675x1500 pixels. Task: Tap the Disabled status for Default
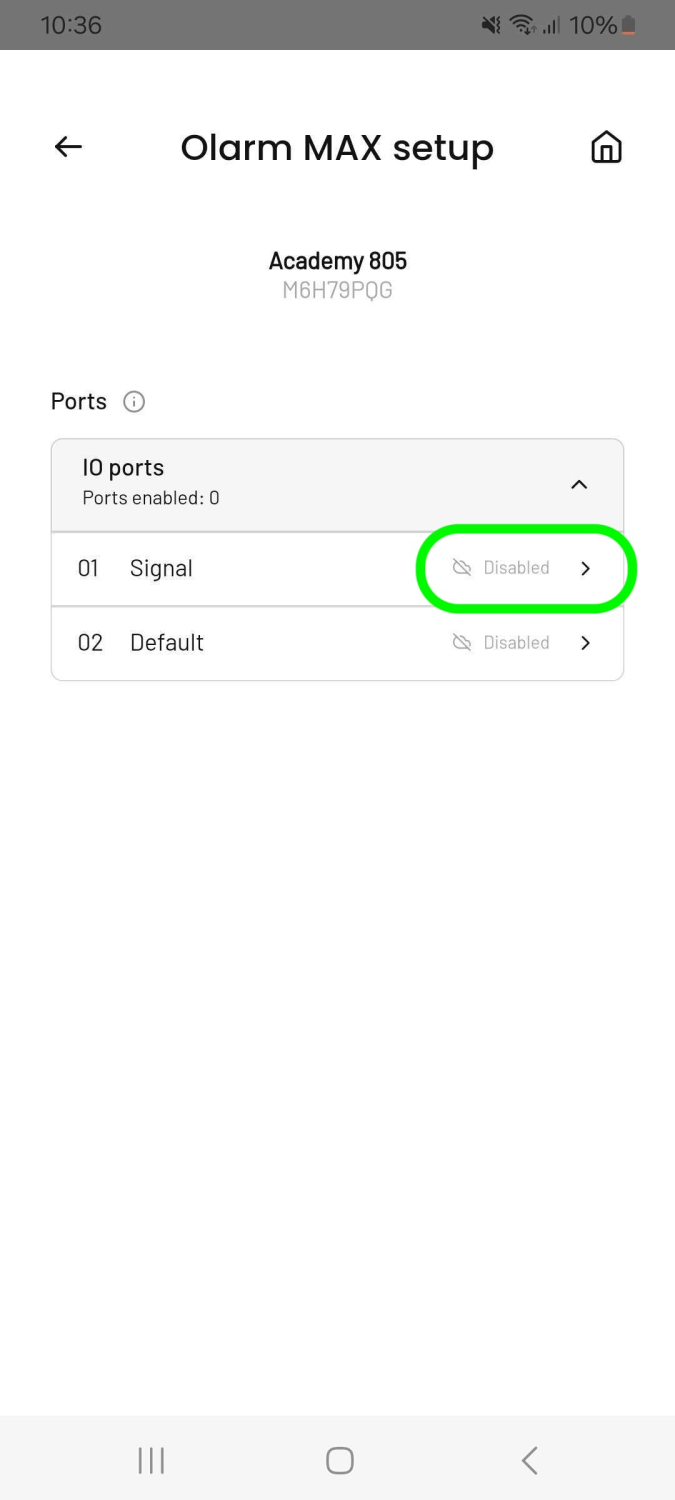point(516,643)
